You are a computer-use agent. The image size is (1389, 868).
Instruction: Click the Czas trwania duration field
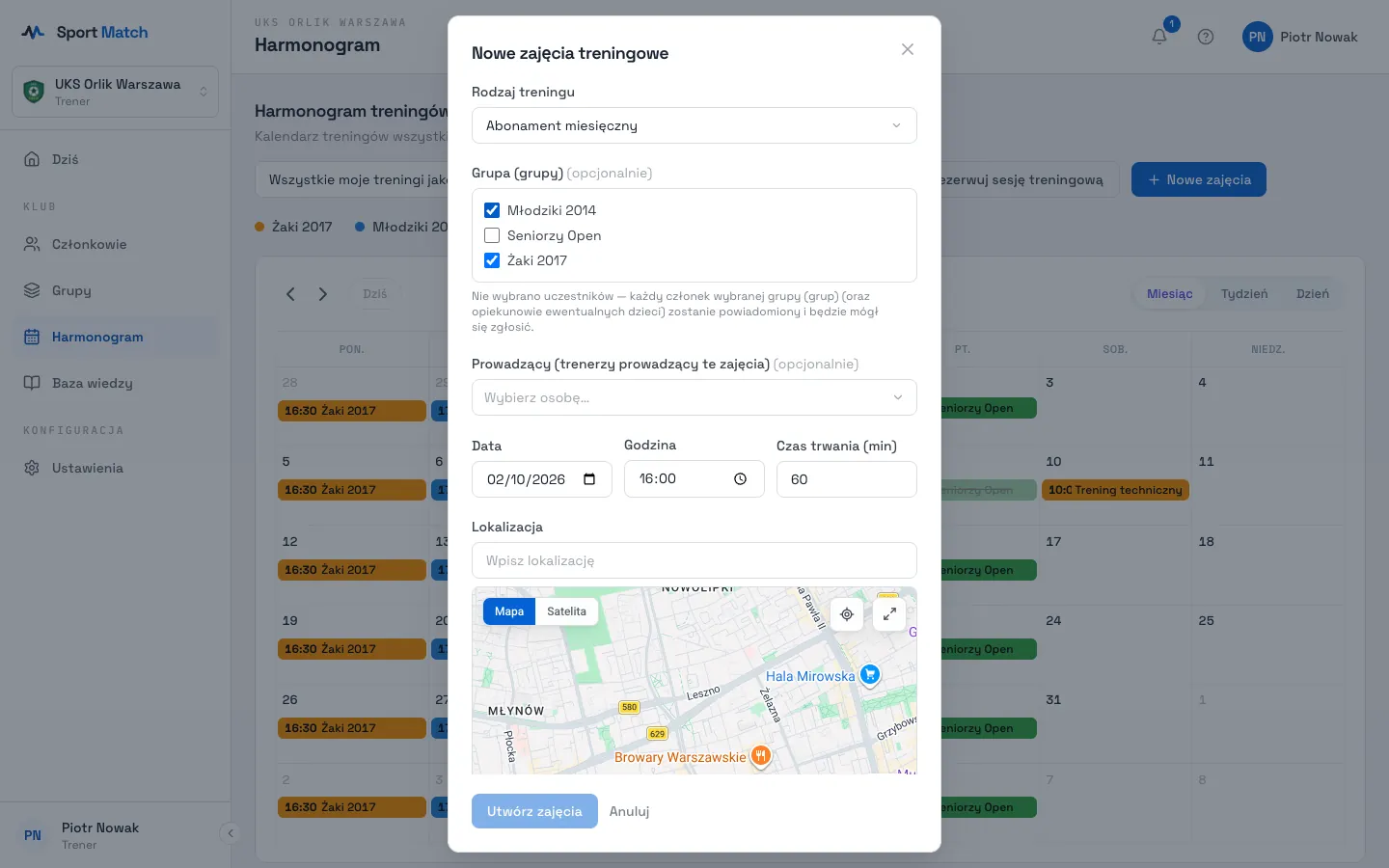(x=847, y=479)
